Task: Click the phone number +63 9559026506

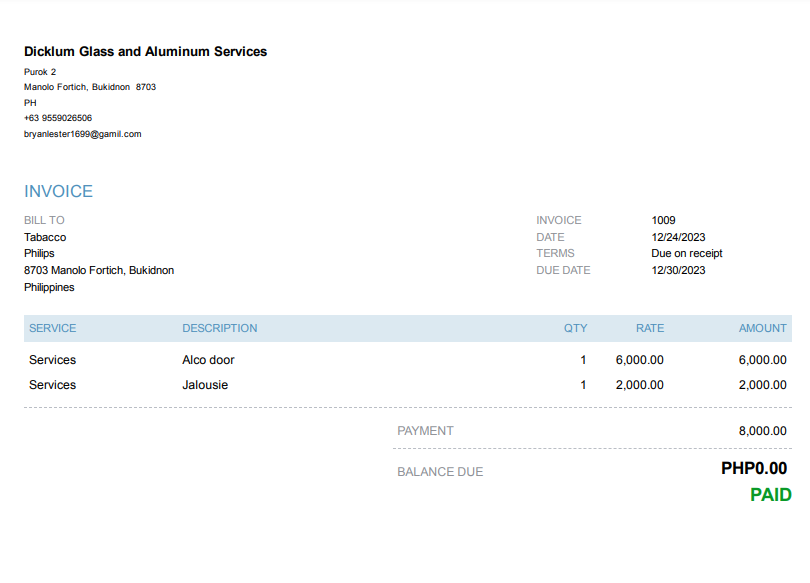Action: 58,118
